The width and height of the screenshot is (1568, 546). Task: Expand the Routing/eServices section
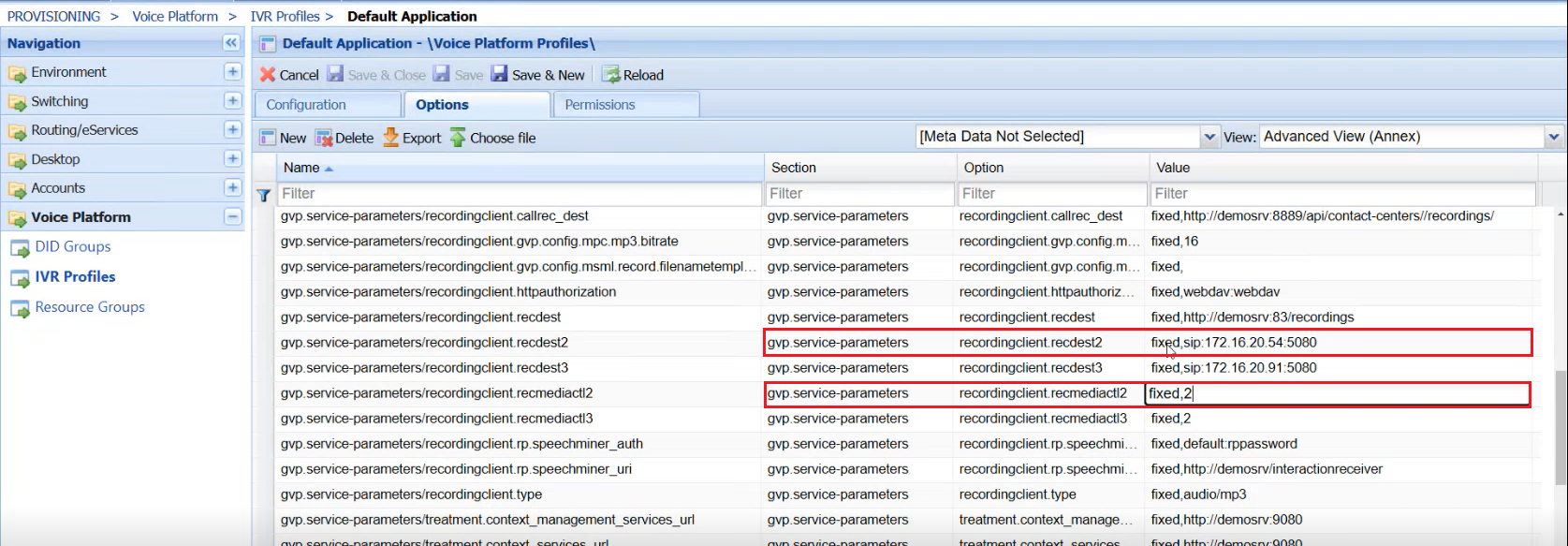[x=232, y=130]
